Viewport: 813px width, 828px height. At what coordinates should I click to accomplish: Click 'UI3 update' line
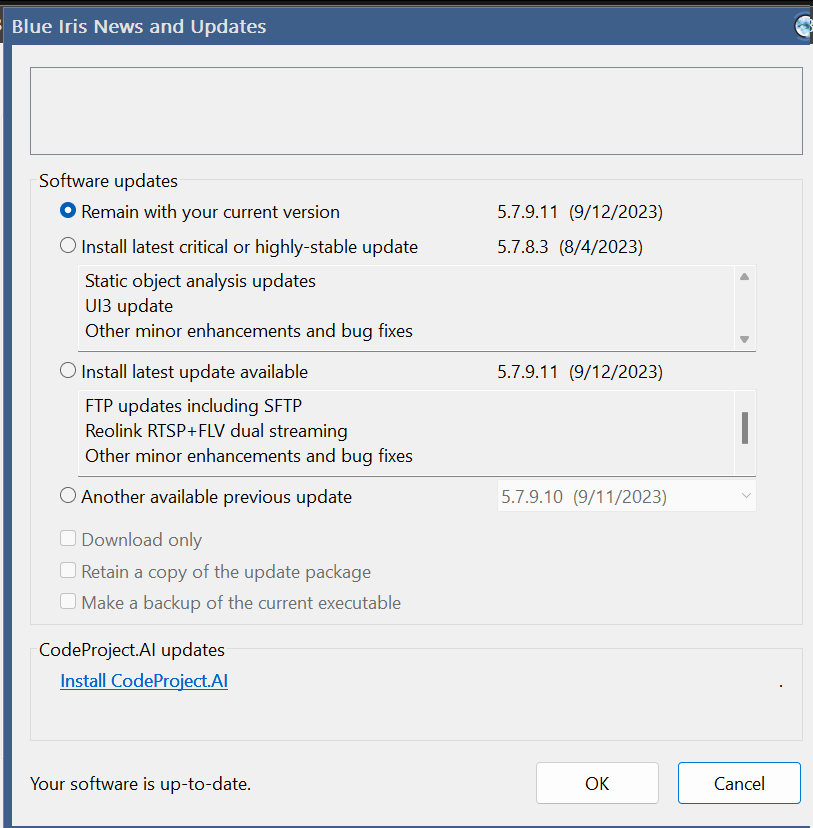[129, 306]
